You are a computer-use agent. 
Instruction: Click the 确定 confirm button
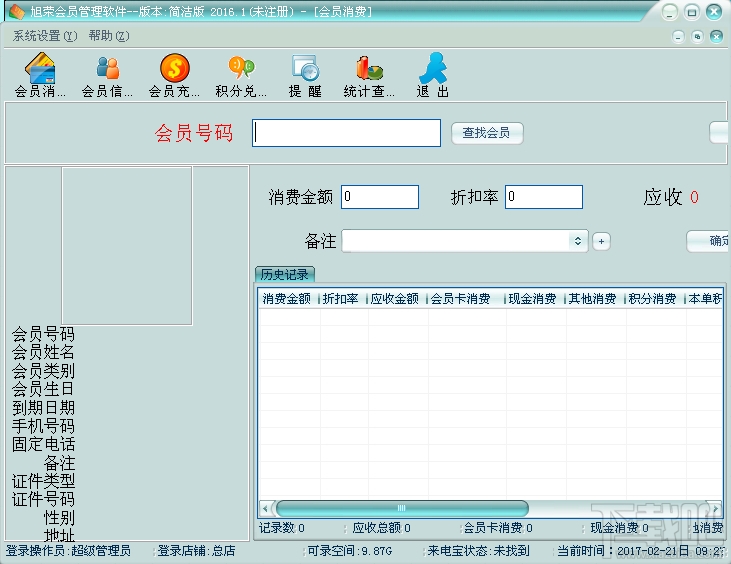pyautogui.click(x=709, y=241)
